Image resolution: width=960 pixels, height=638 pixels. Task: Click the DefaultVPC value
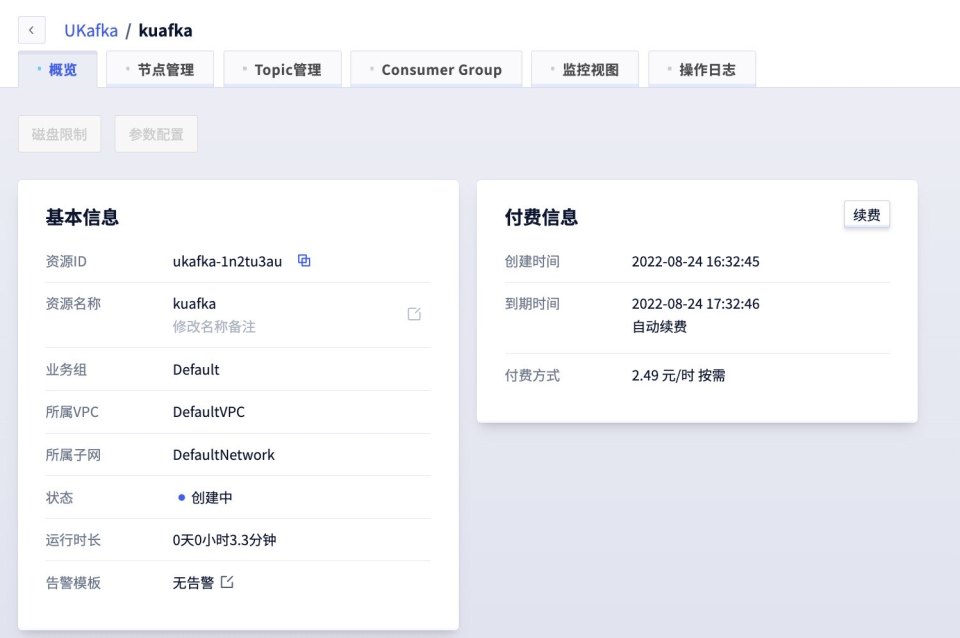point(208,412)
